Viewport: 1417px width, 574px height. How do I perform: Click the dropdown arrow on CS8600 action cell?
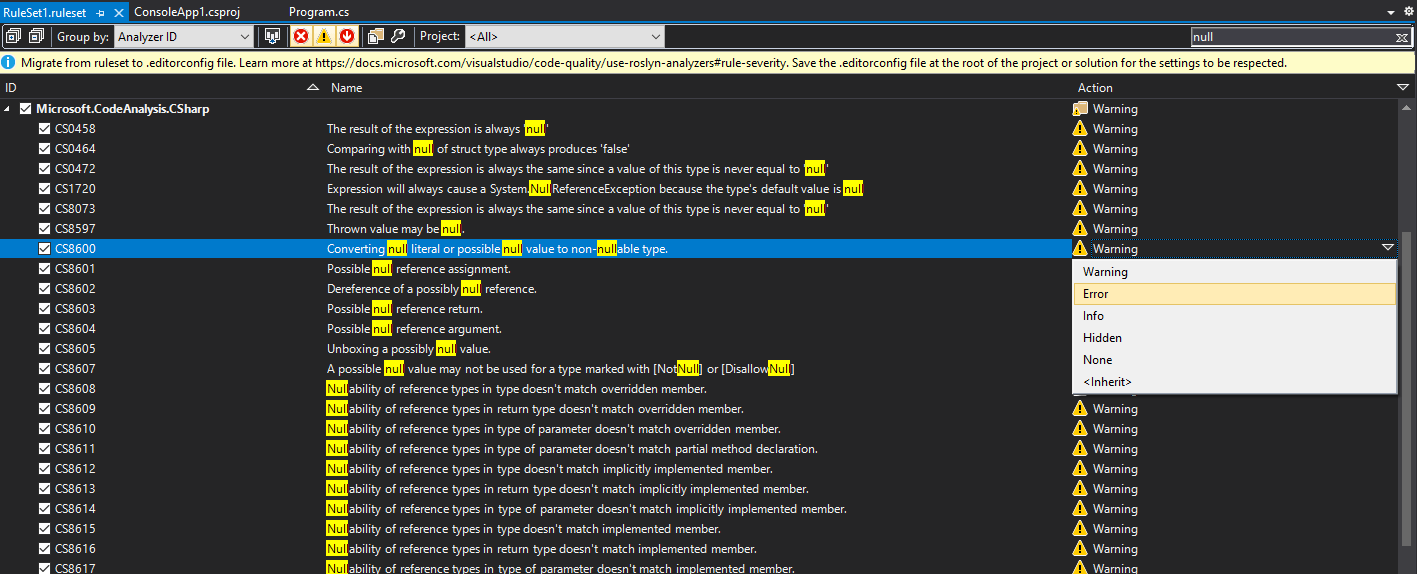1388,248
